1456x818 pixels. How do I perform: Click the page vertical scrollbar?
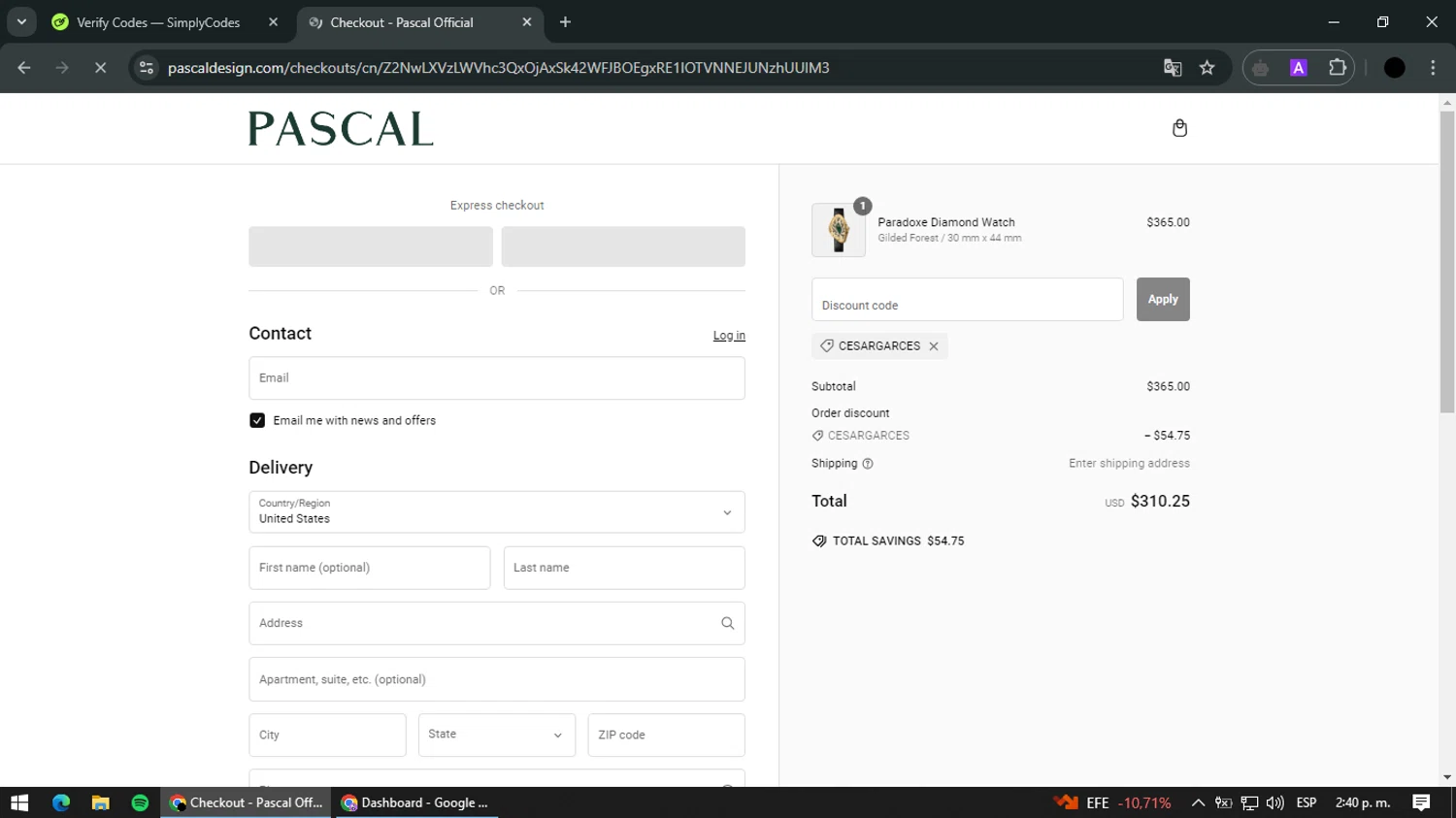[1447, 262]
